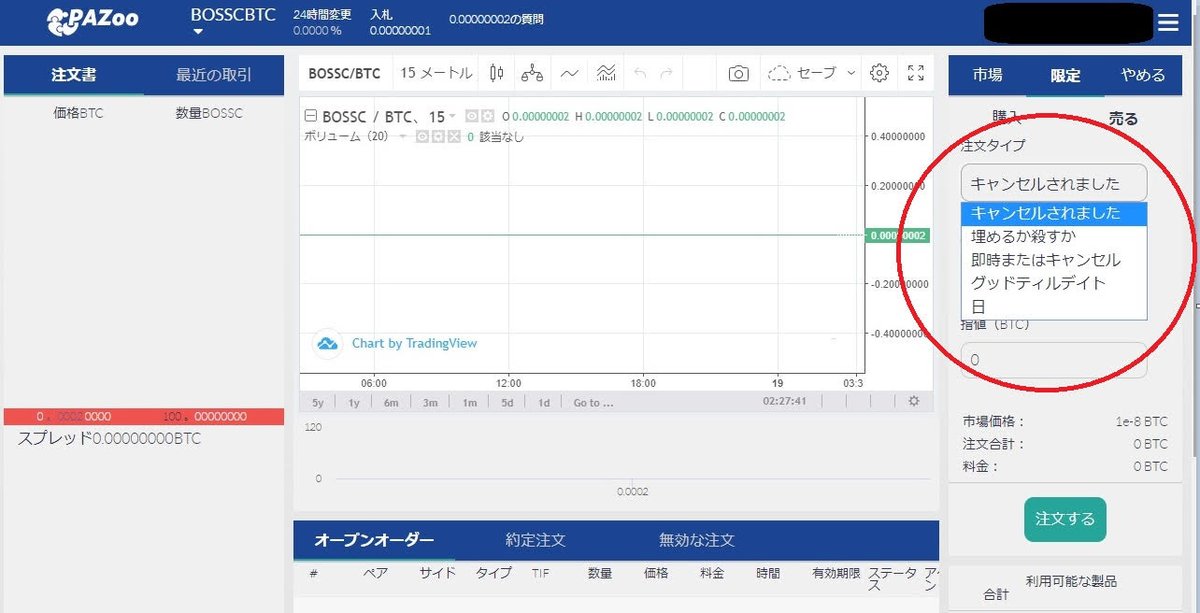Click the undo arrow in chart toolbar
Image resolution: width=1200 pixels, height=613 pixels.
pyautogui.click(x=641, y=73)
